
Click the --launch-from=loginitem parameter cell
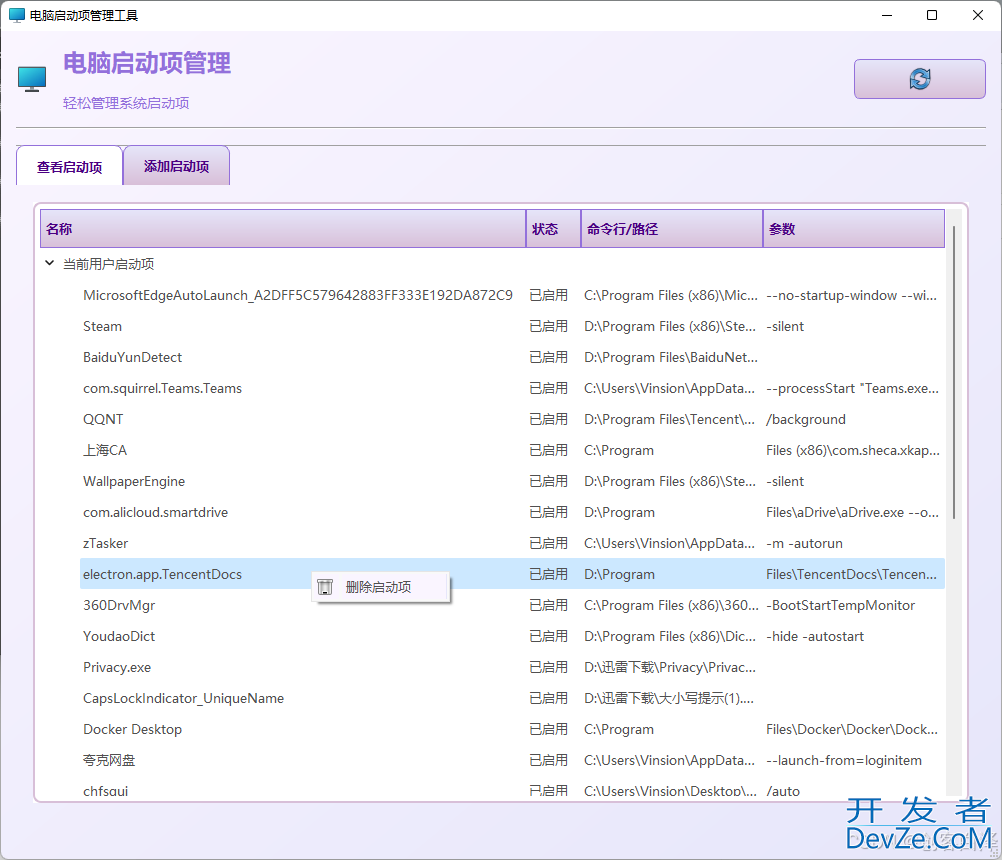tap(844, 760)
